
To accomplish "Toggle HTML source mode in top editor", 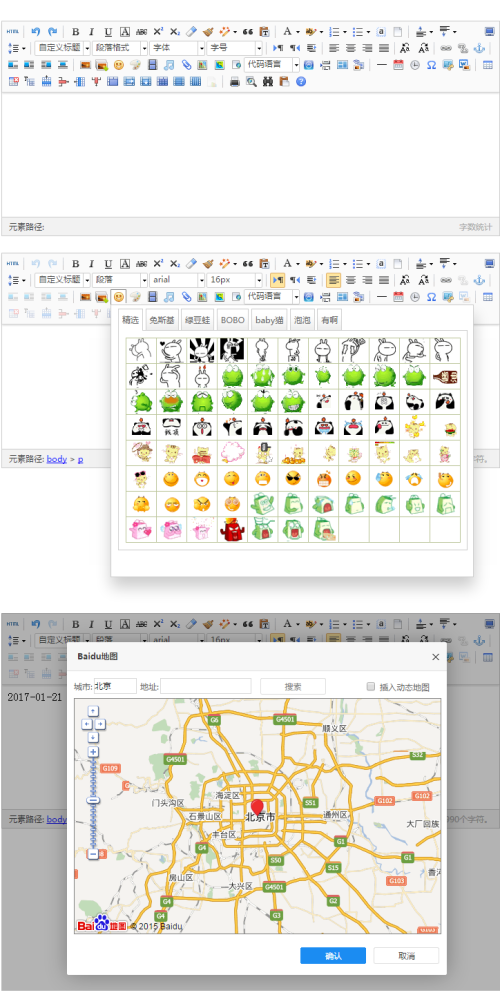I will (x=13, y=31).
